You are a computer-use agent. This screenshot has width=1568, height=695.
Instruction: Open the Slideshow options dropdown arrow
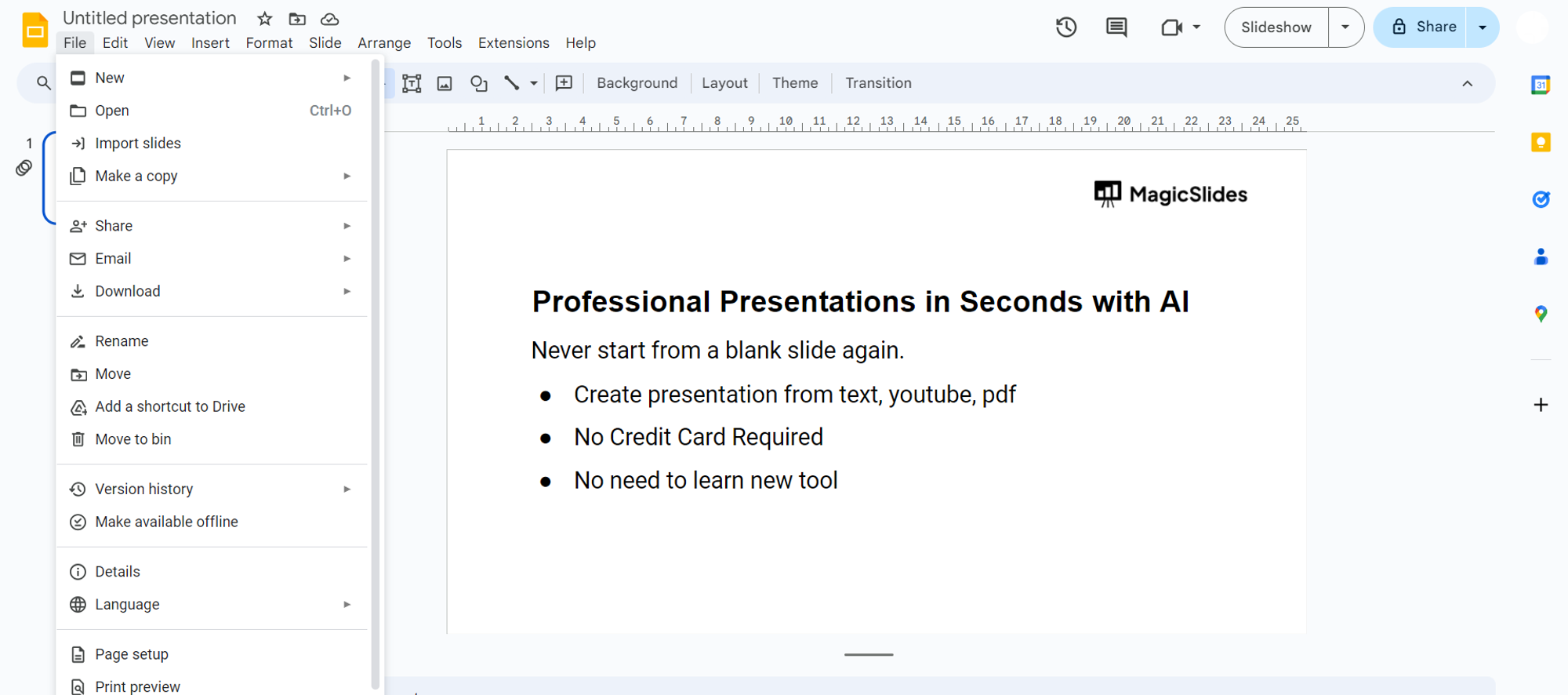[1345, 27]
